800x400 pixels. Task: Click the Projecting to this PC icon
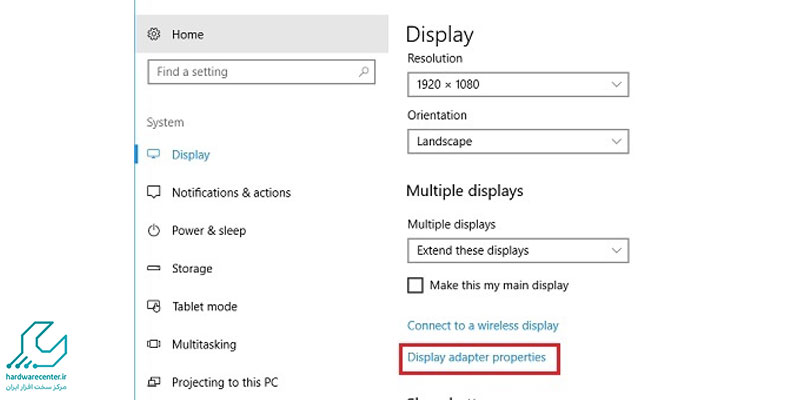pos(154,382)
